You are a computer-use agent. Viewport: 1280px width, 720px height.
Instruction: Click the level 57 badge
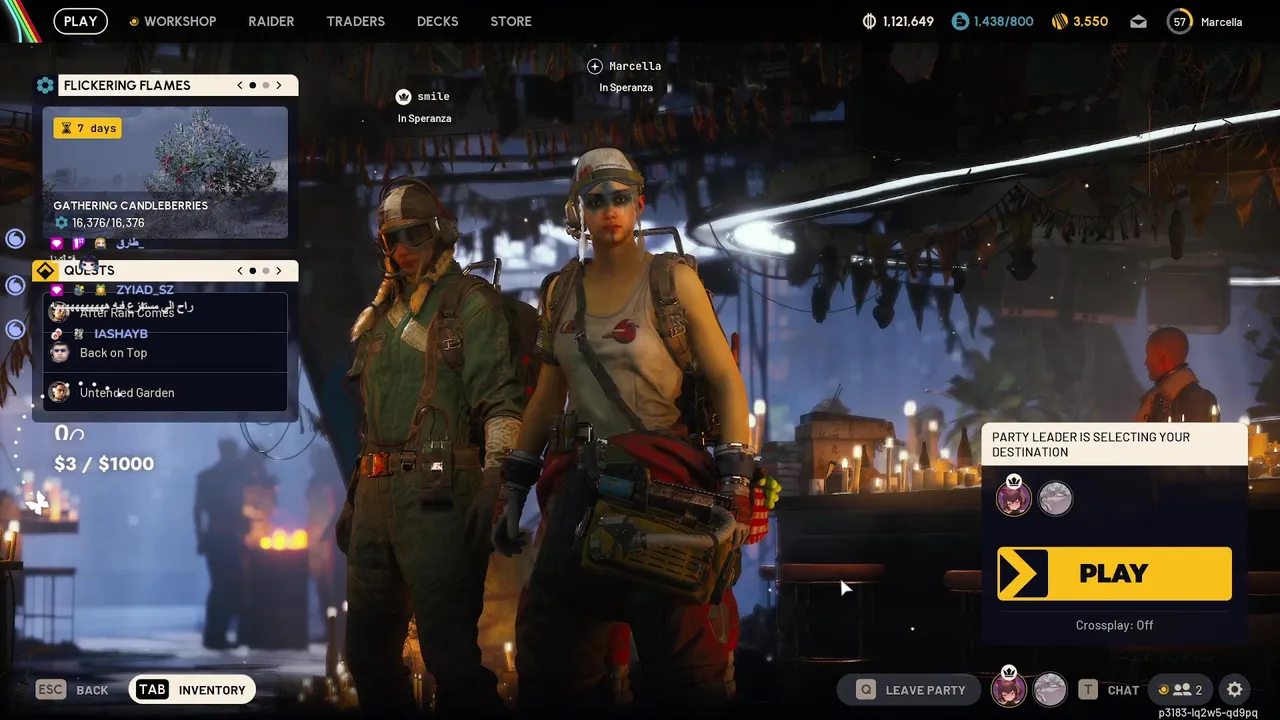[1180, 21]
